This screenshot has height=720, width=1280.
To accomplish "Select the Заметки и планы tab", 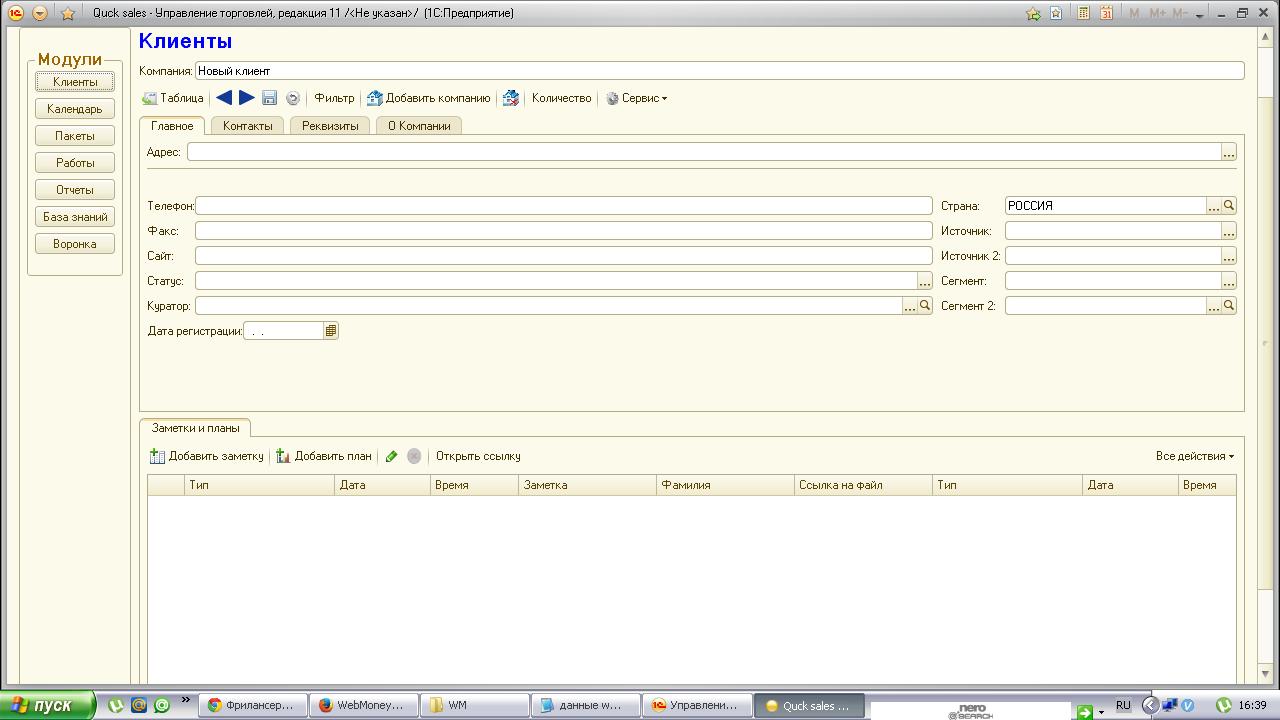I will point(195,428).
